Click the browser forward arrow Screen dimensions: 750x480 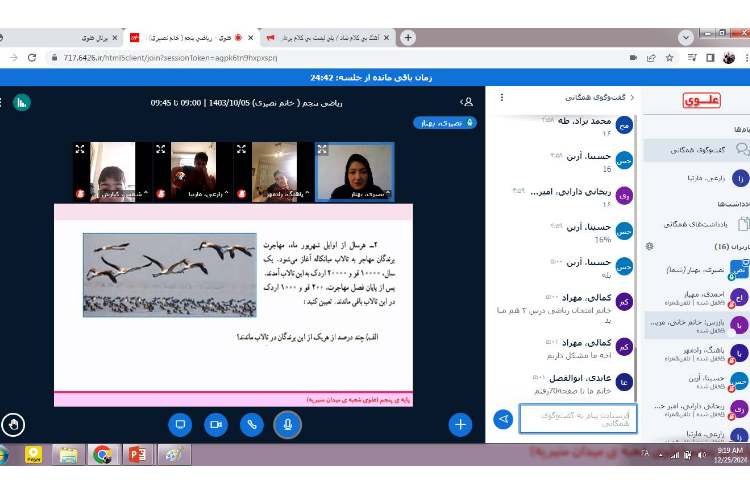pyautogui.click(x=13, y=58)
